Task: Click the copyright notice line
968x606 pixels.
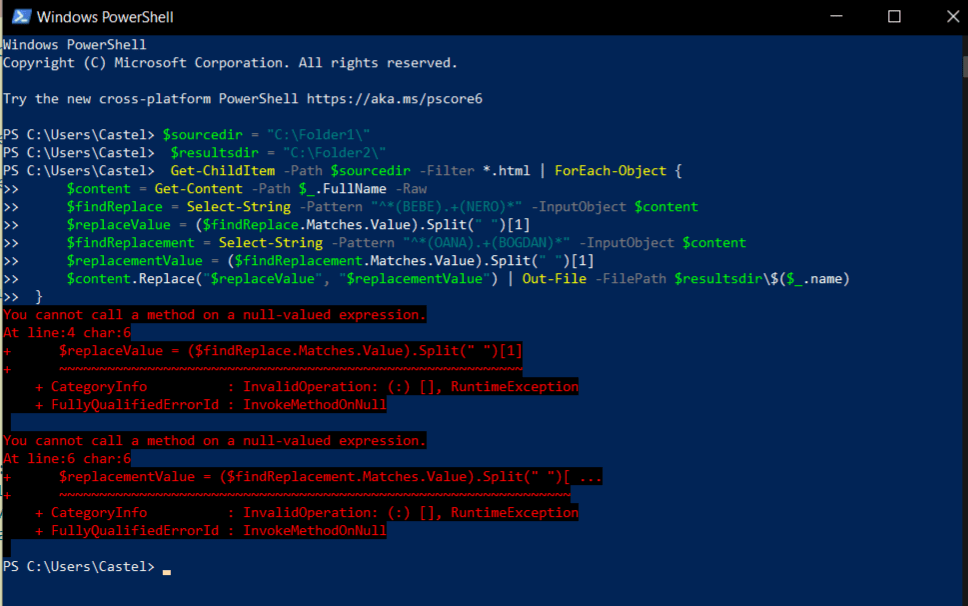Action: pyautogui.click(x=230, y=62)
